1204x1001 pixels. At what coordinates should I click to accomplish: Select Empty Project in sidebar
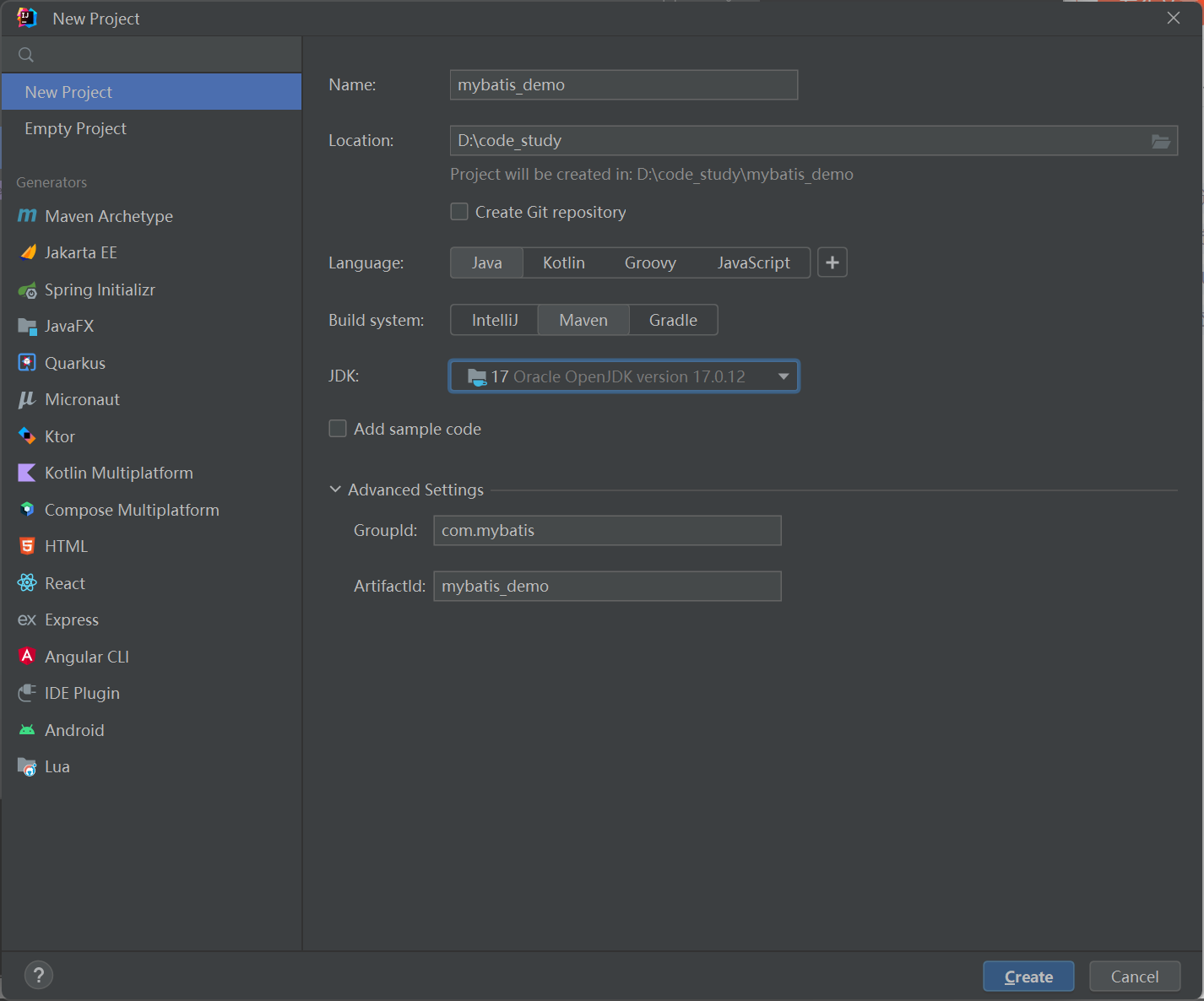[151, 128]
